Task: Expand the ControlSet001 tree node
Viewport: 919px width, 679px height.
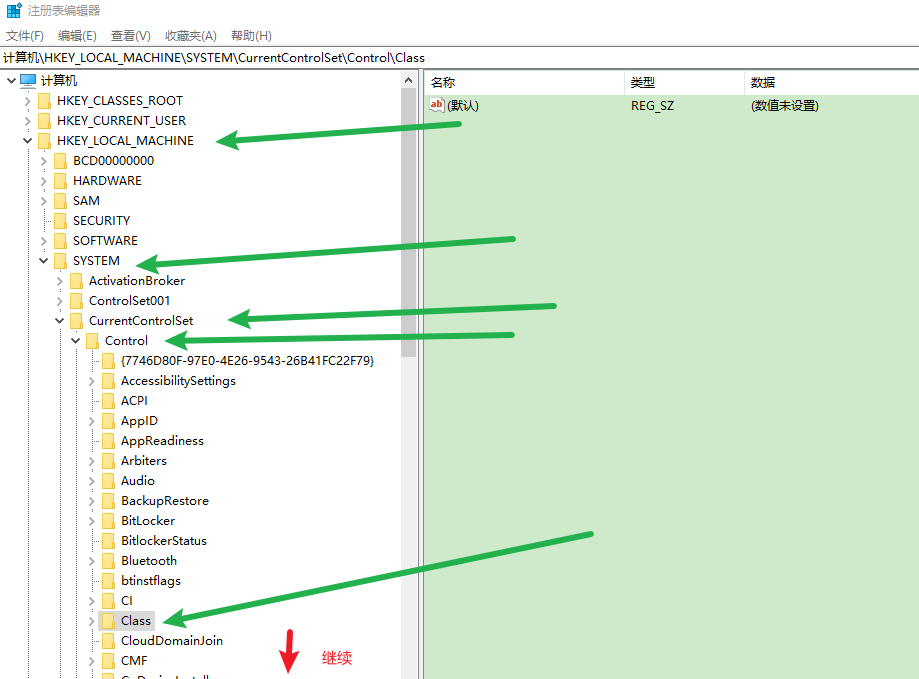Action: [x=59, y=300]
